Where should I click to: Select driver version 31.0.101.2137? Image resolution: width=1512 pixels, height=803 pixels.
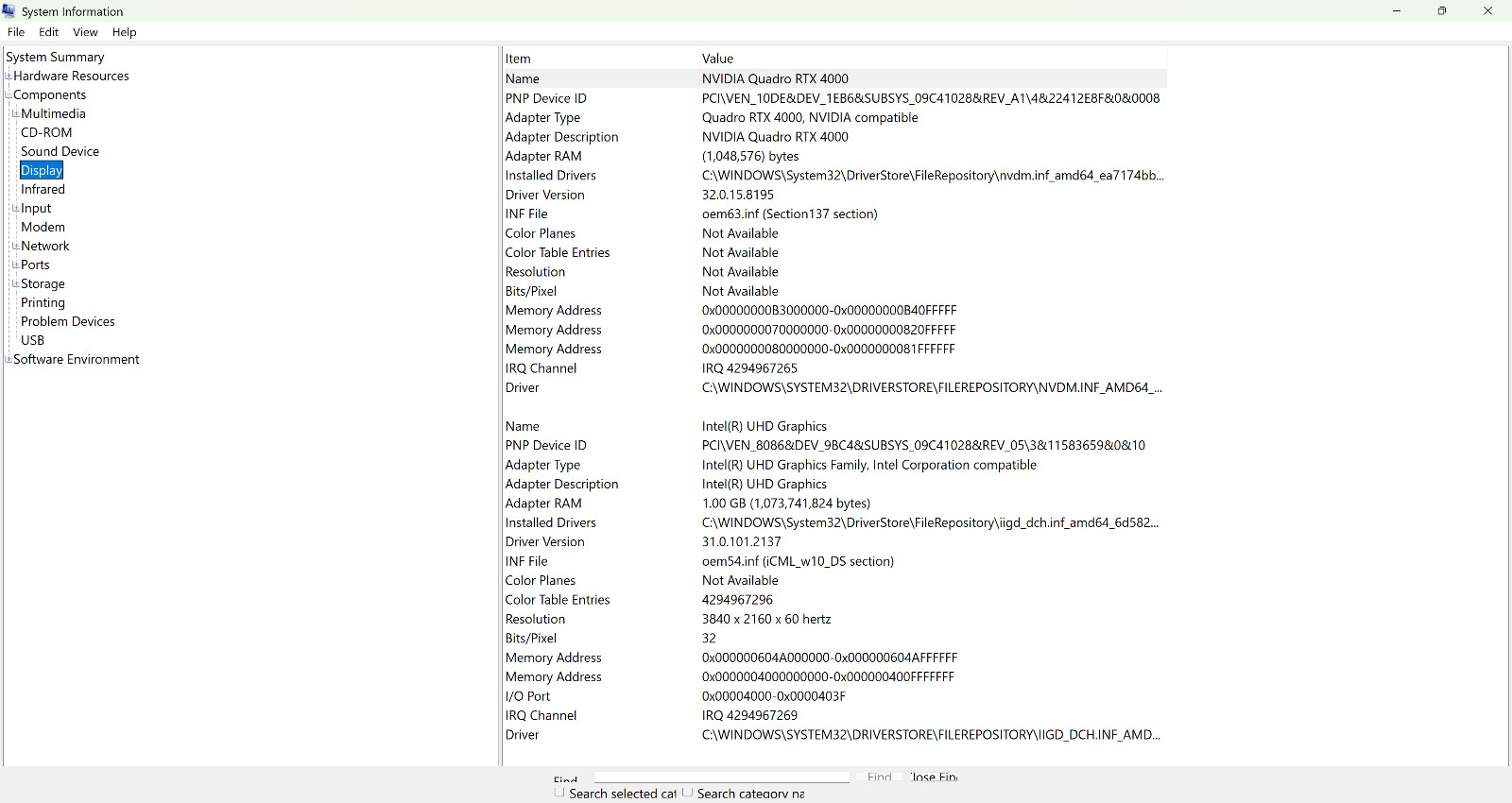742,542
